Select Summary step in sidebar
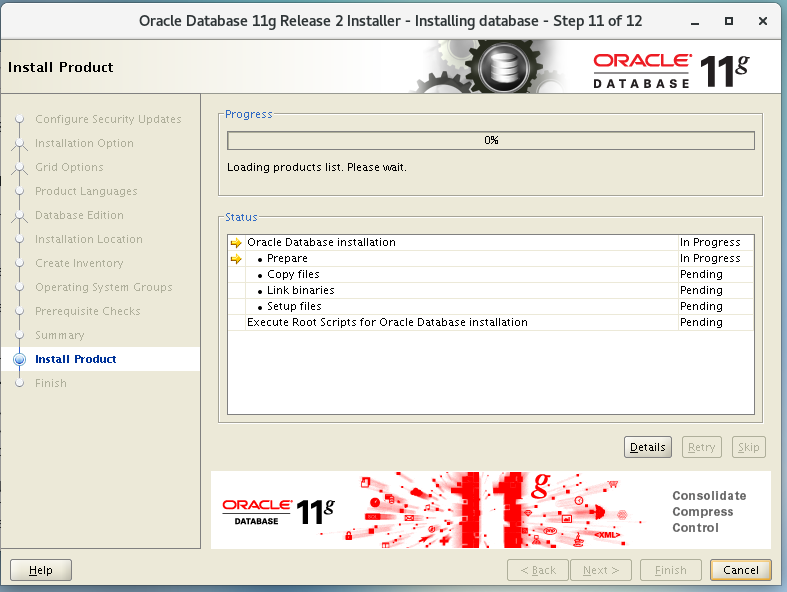Screen dimensions: 787x592 (59, 335)
